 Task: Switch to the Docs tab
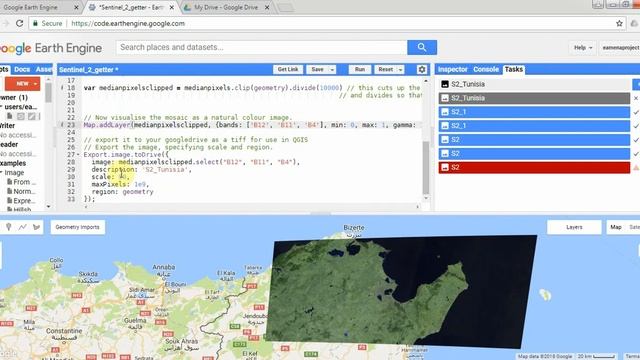click(x=22, y=69)
